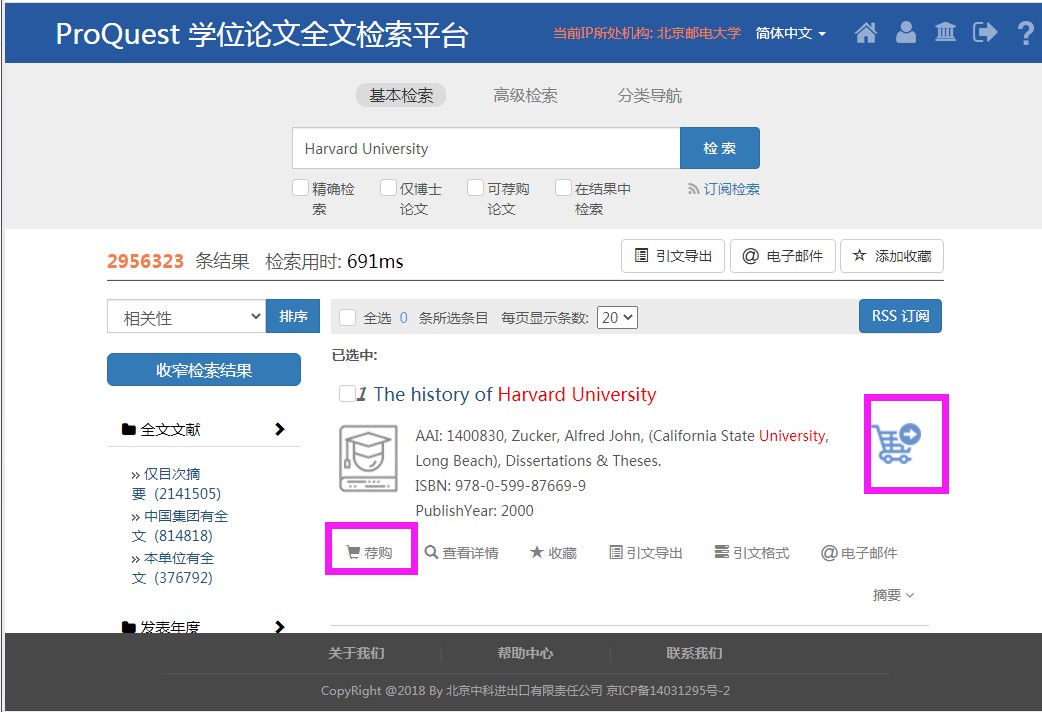The height and width of the screenshot is (712, 1042).
Task: Switch to the 高级检索 tab
Action: (x=525, y=95)
